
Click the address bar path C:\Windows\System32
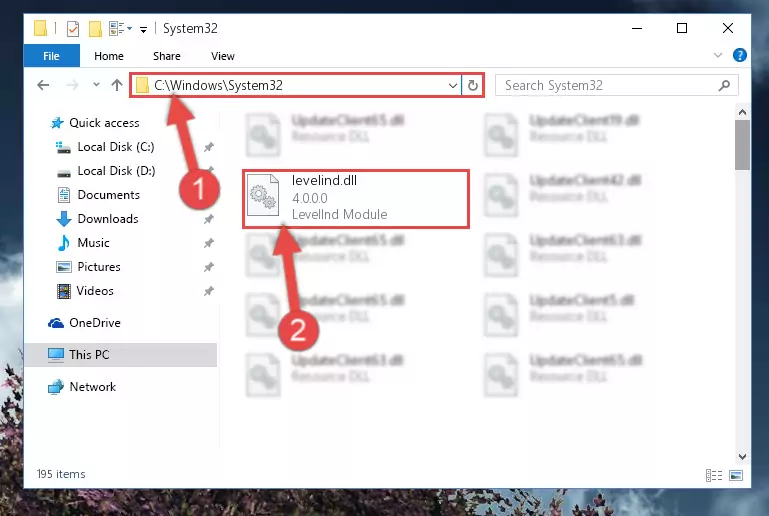pos(218,85)
